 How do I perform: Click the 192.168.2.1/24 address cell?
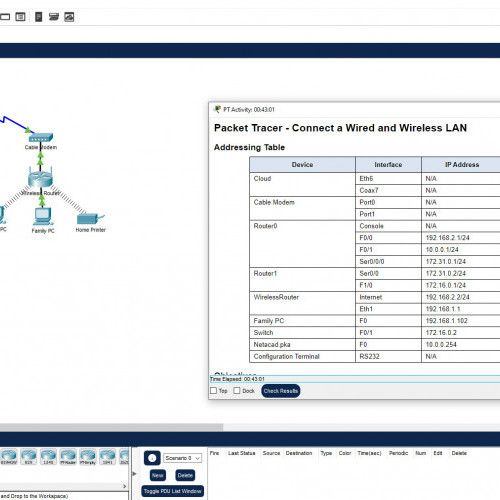point(461,238)
